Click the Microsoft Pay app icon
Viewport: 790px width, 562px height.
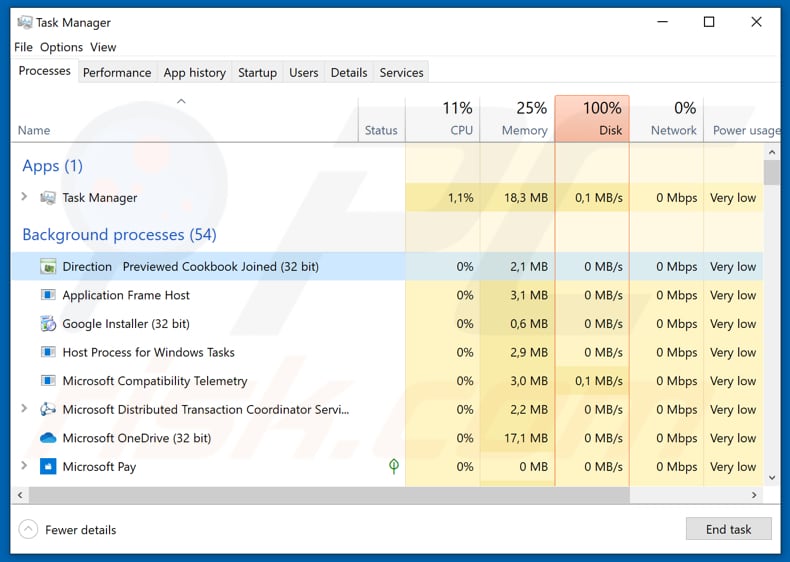pyautogui.click(x=48, y=467)
